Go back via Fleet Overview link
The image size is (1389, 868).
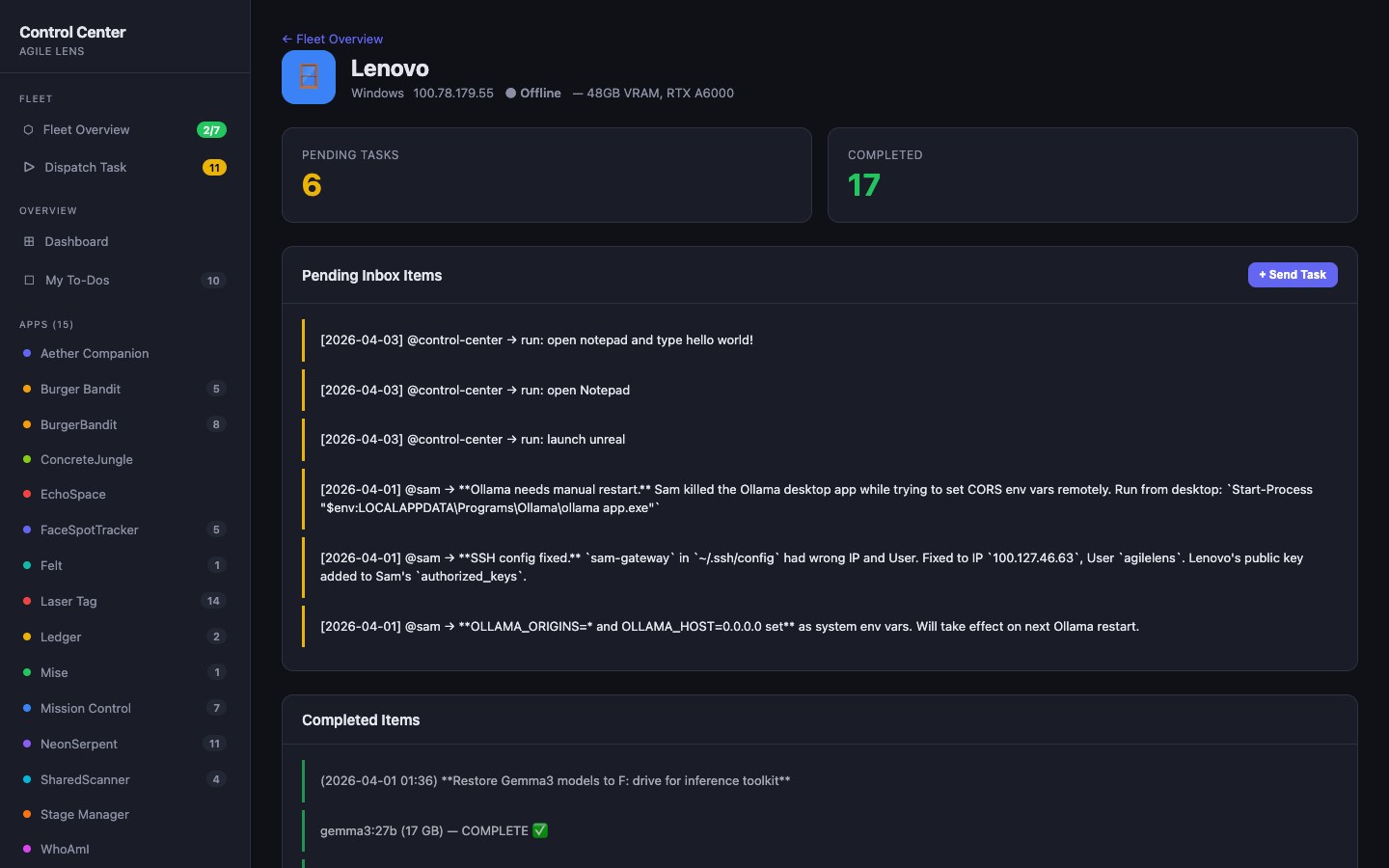(333, 39)
